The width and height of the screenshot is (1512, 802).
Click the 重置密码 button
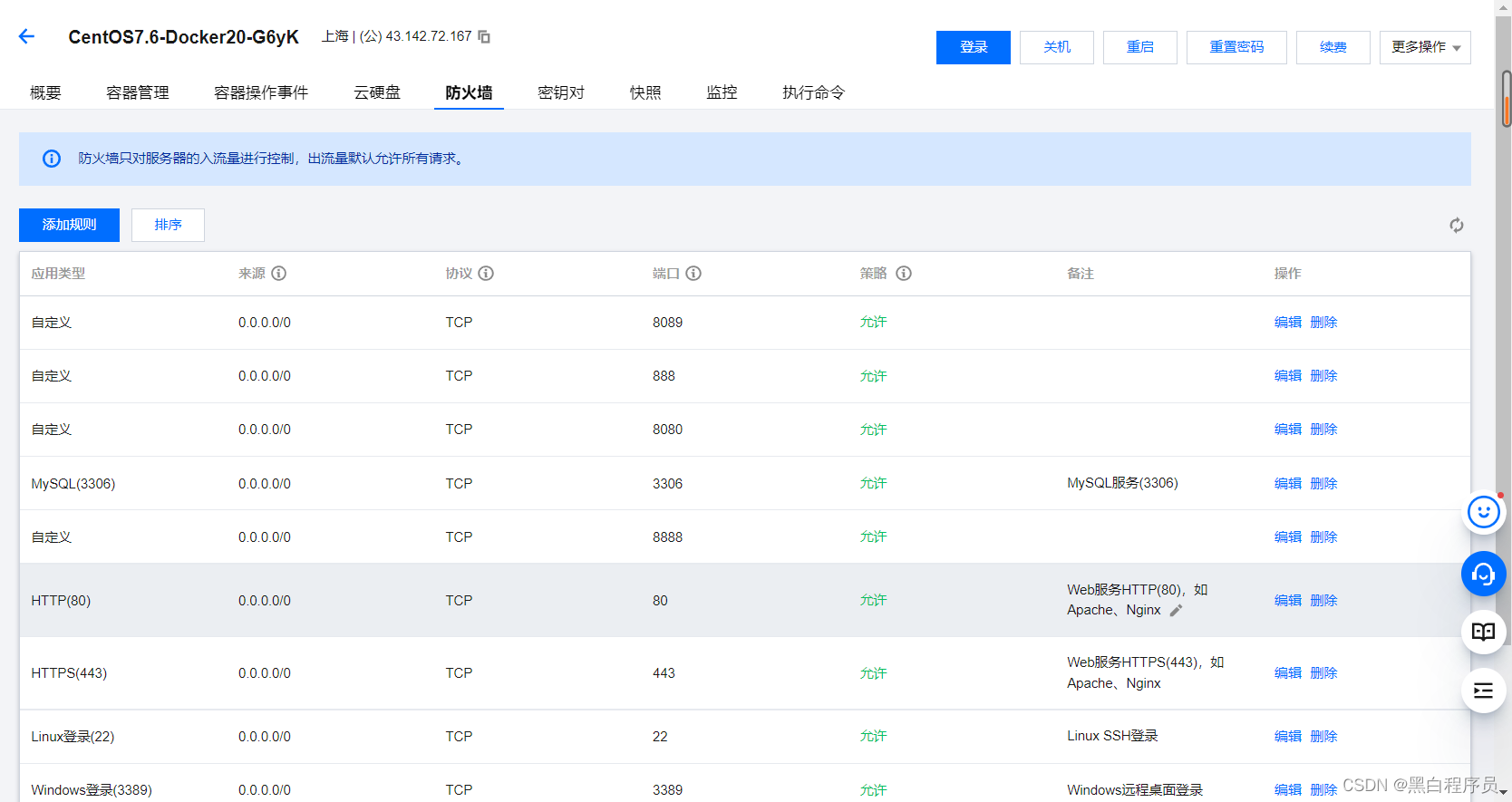tap(1236, 47)
